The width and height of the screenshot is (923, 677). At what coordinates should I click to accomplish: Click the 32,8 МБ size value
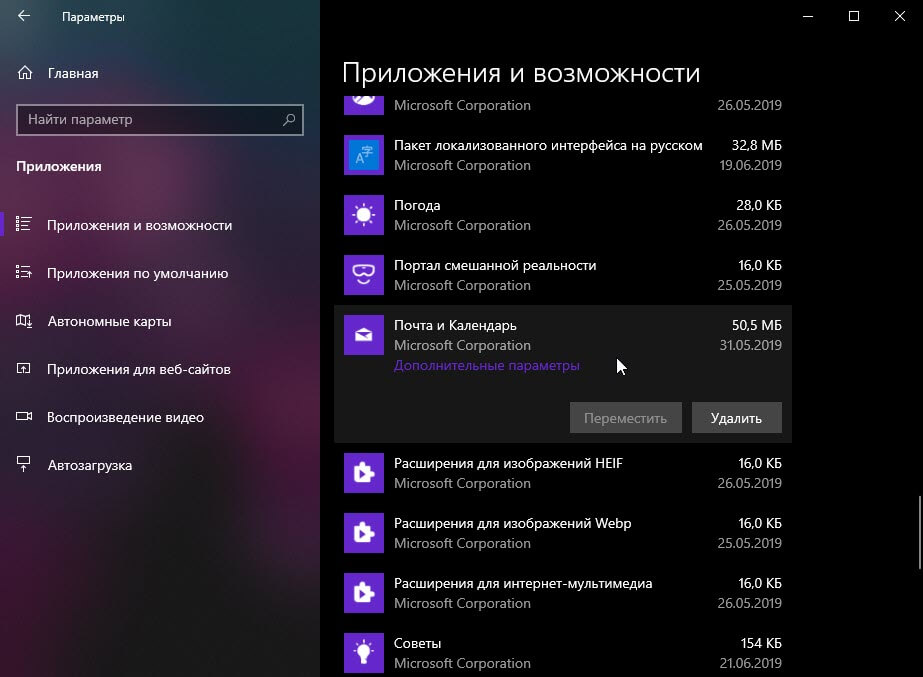(756, 145)
